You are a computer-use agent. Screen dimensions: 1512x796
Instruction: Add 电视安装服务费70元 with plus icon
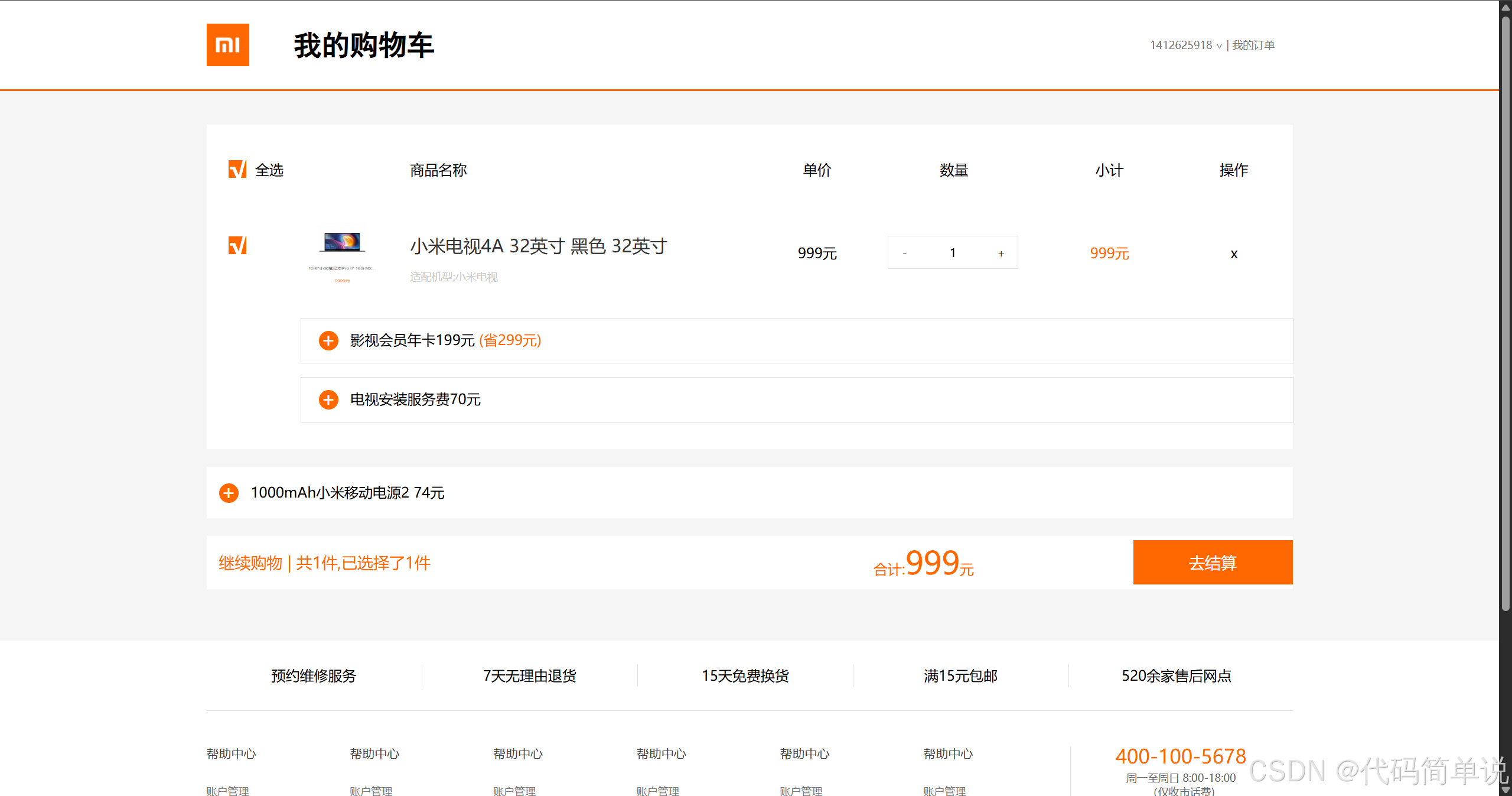tap(328, 399)
